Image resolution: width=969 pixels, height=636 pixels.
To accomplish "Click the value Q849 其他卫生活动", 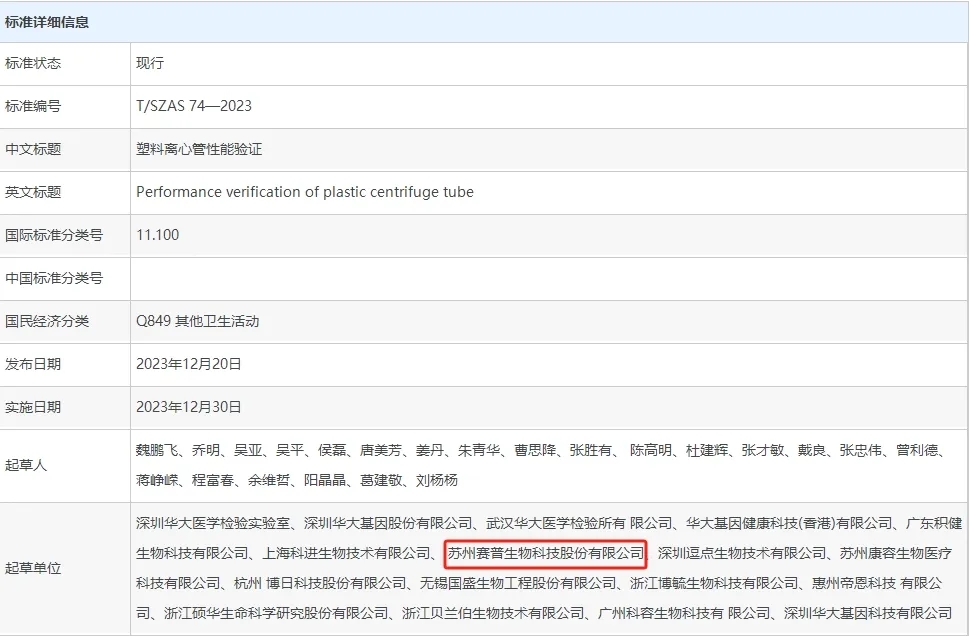I will click(198, 321).
